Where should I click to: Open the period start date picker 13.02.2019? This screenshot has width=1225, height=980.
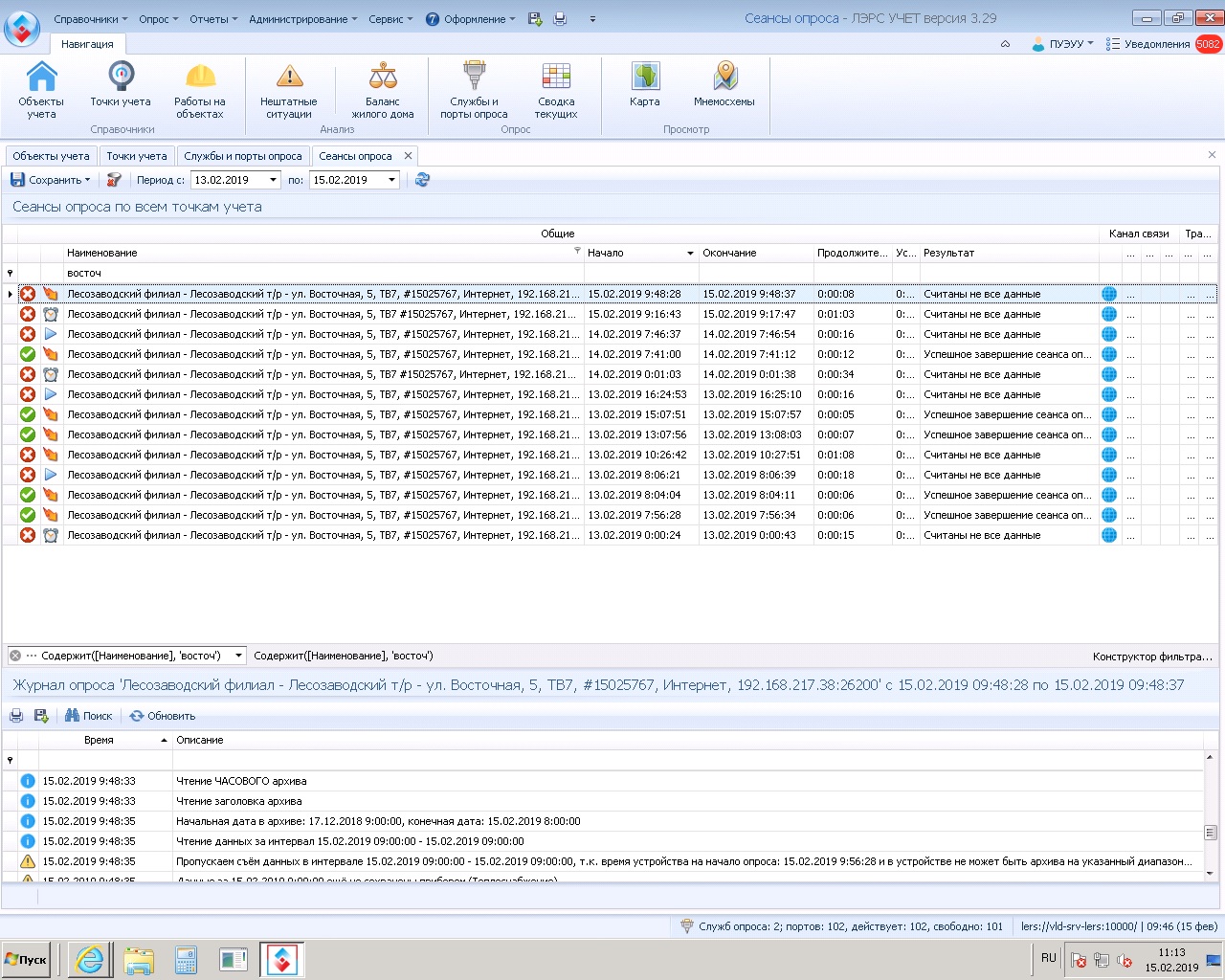pos(273,180)
